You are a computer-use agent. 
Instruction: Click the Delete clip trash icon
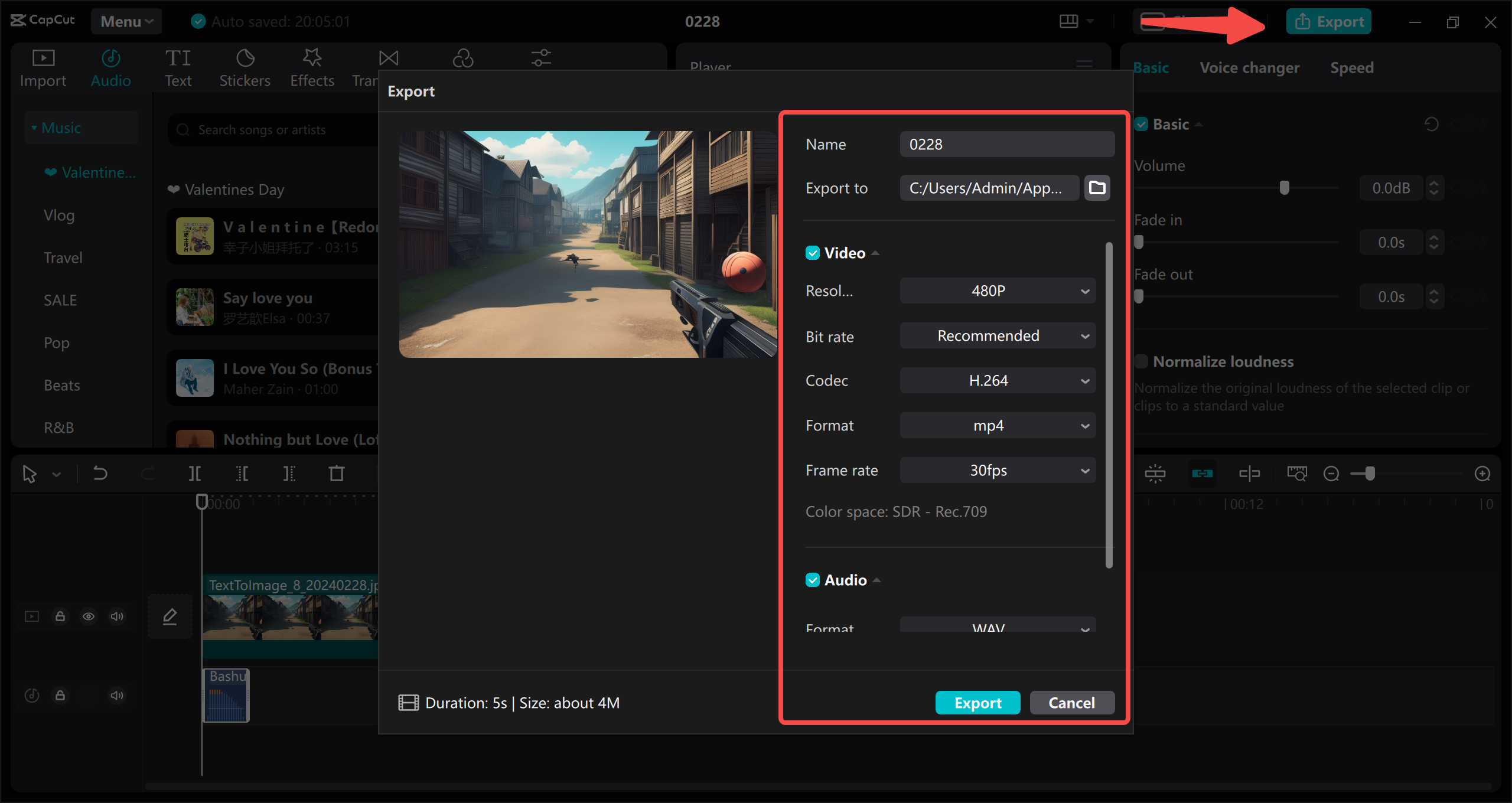pos(337,473)
